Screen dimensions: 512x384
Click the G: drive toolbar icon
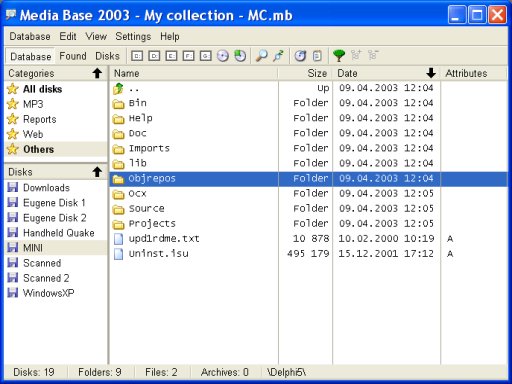[206, 56]
